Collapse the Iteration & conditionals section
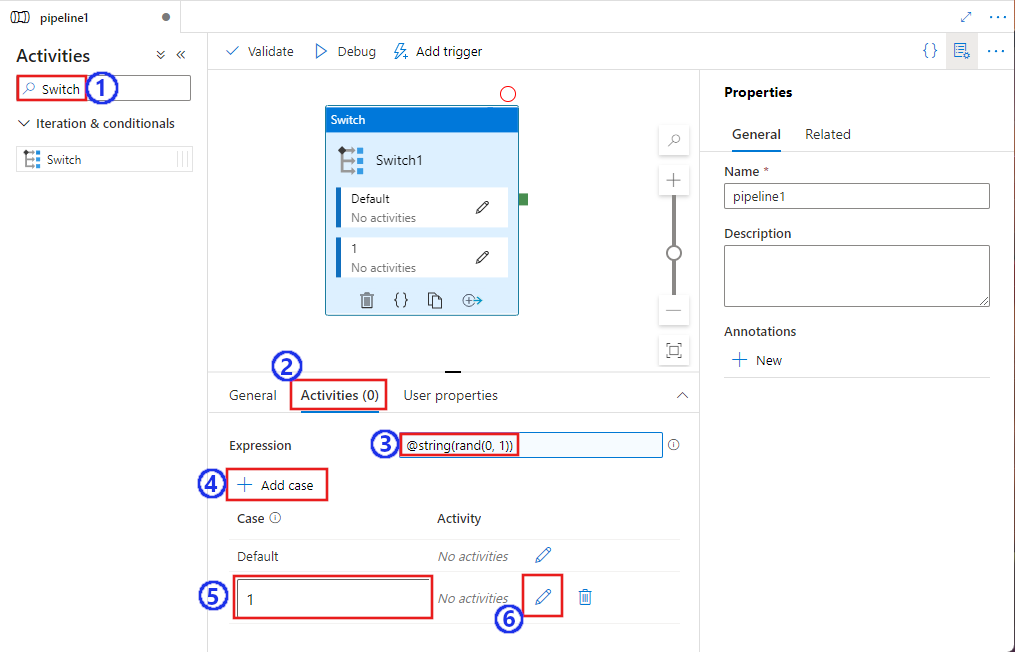Screen dimensions: 1015x652 [x=23, y=123]
